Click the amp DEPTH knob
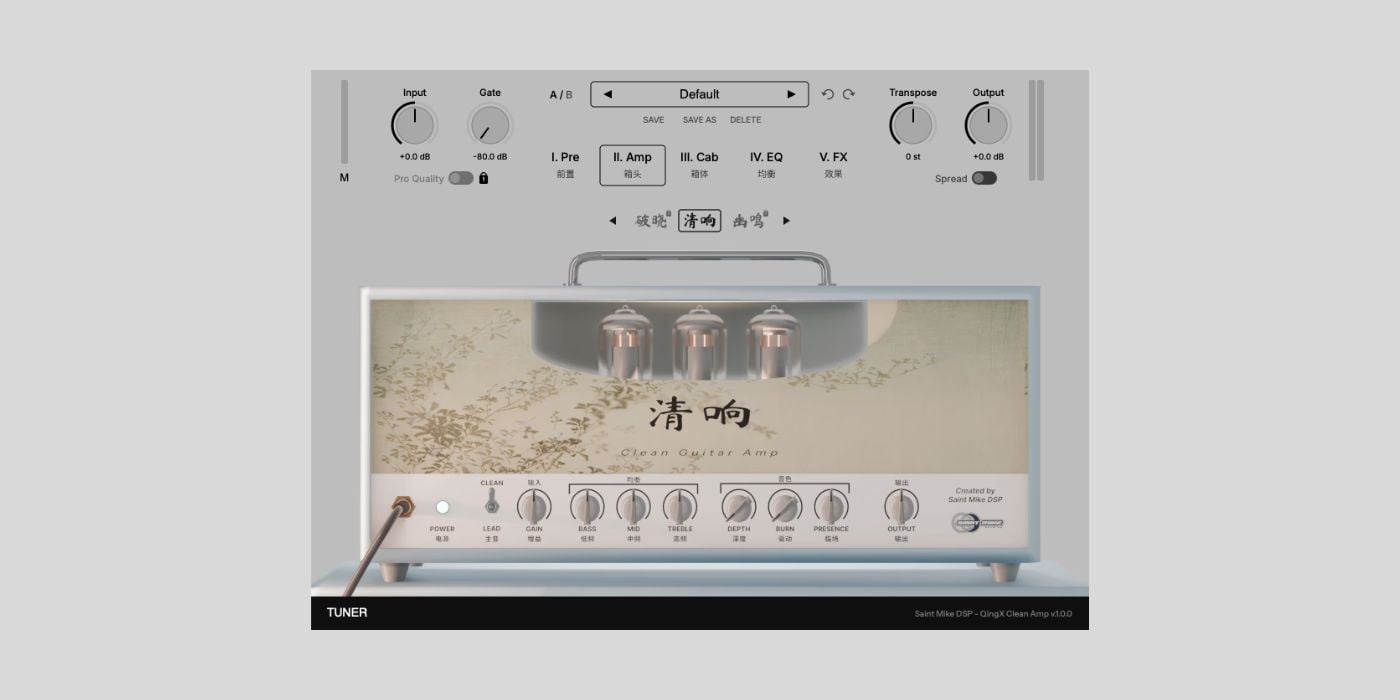This screenshot has width=1400, height=700. click(x=739, y=506)
